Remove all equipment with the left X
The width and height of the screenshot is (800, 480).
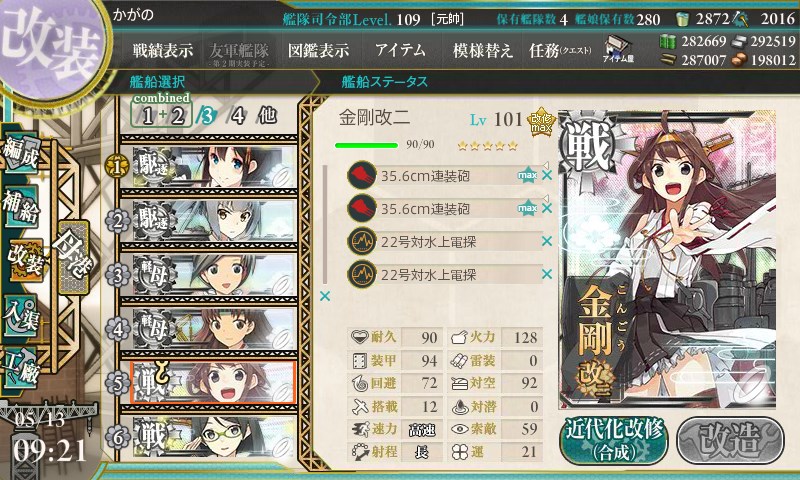[324, 296]
